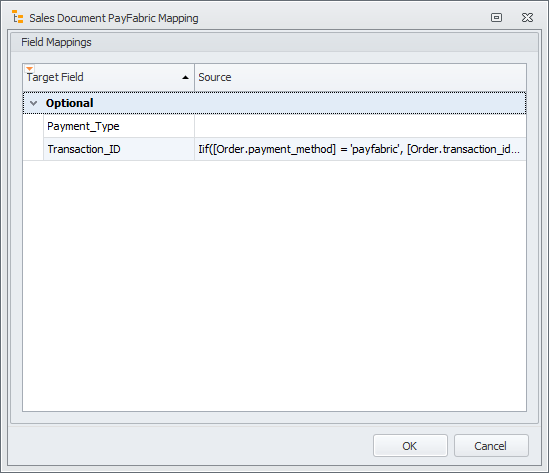
Task: Click the Target Field column header
Action: (109, 77)
